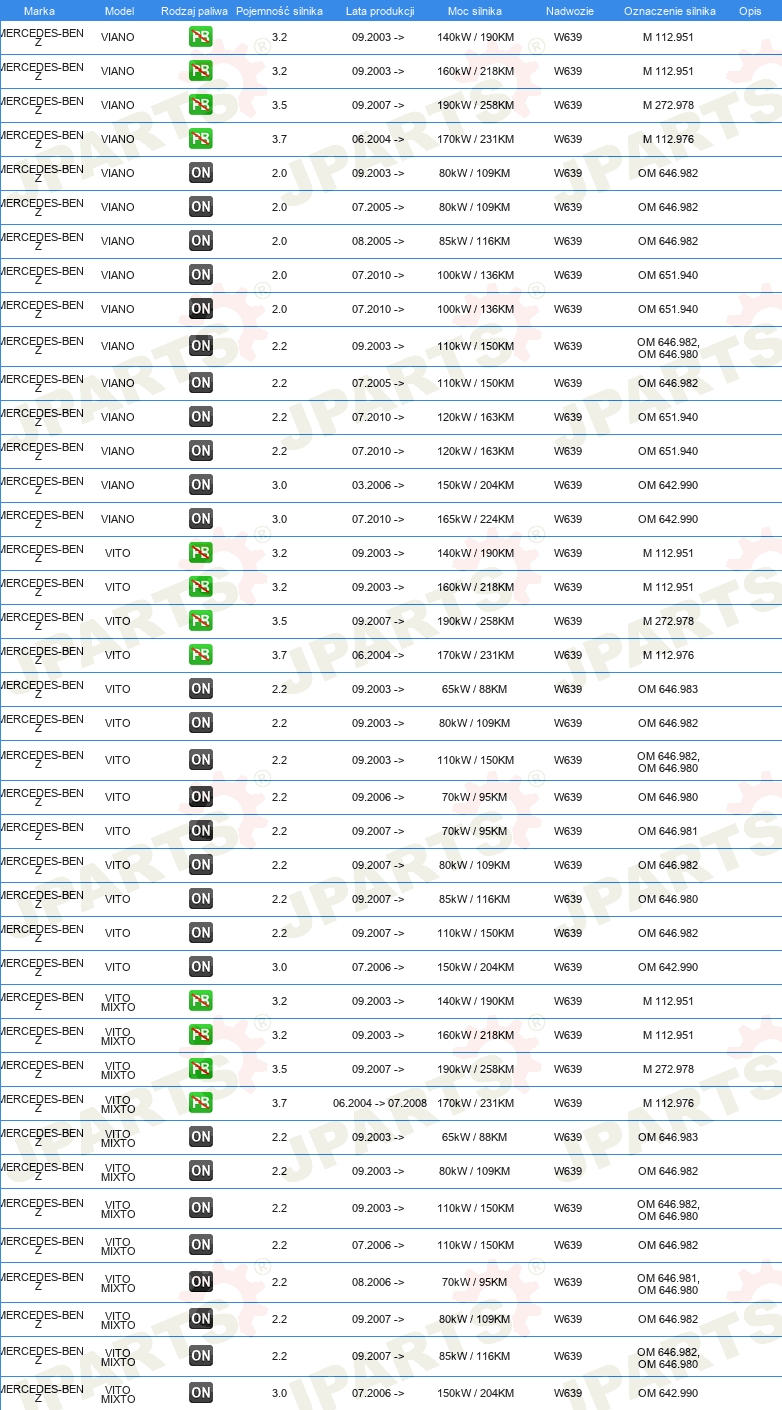
Task: Select the ON icon for VIANO 3.0 165kW/224KM
Action: (200, 519)
